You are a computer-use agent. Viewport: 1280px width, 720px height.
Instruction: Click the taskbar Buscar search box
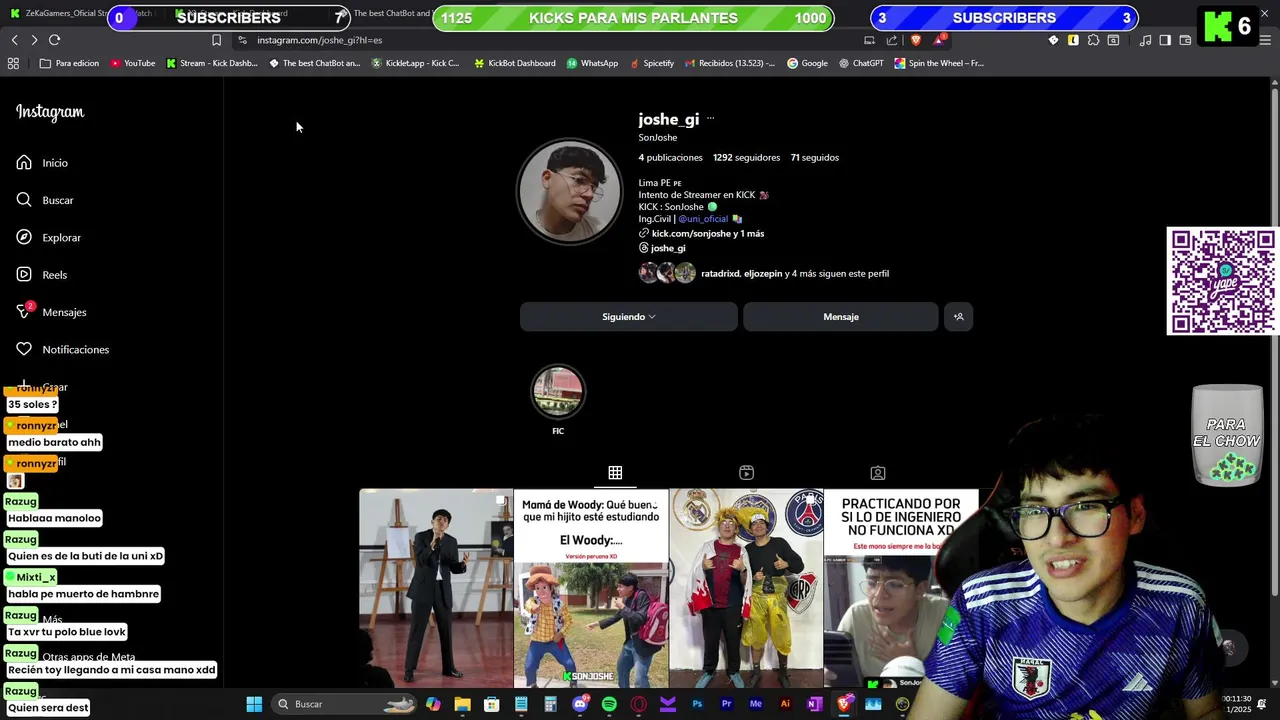344,704
